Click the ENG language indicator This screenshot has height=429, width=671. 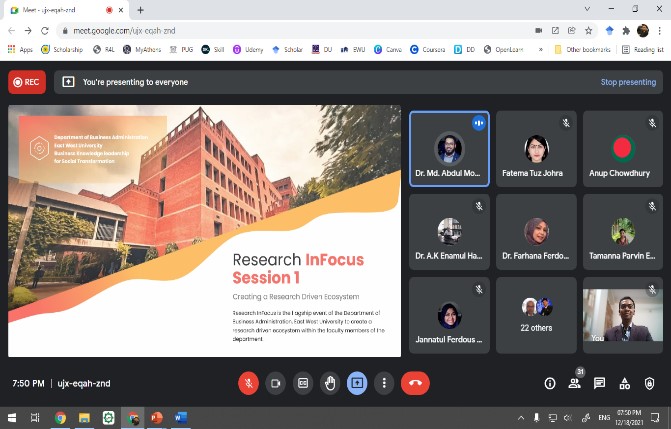click(x=604, y=417)
